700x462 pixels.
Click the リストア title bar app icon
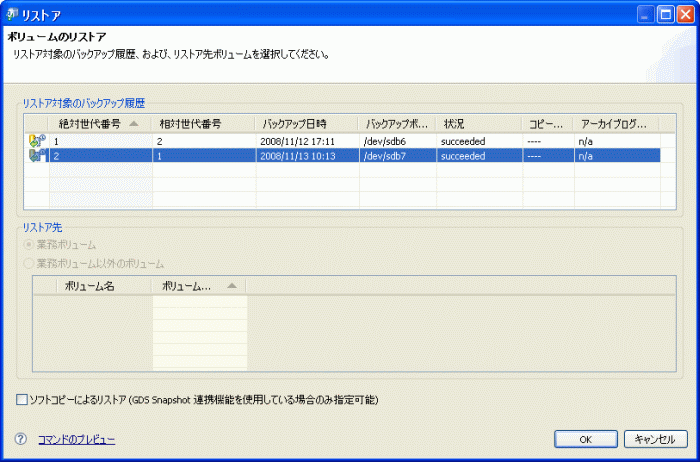11,14
